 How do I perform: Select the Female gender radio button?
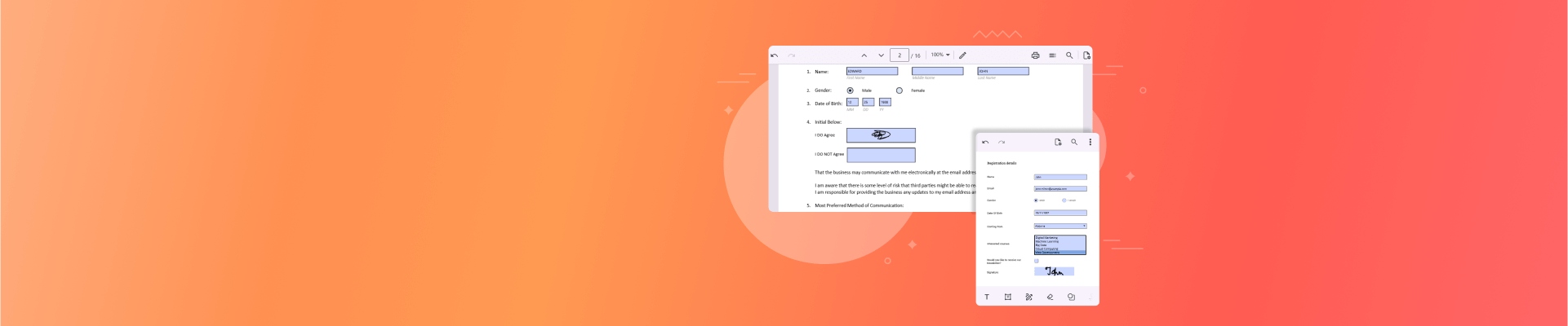coord(899,90)
